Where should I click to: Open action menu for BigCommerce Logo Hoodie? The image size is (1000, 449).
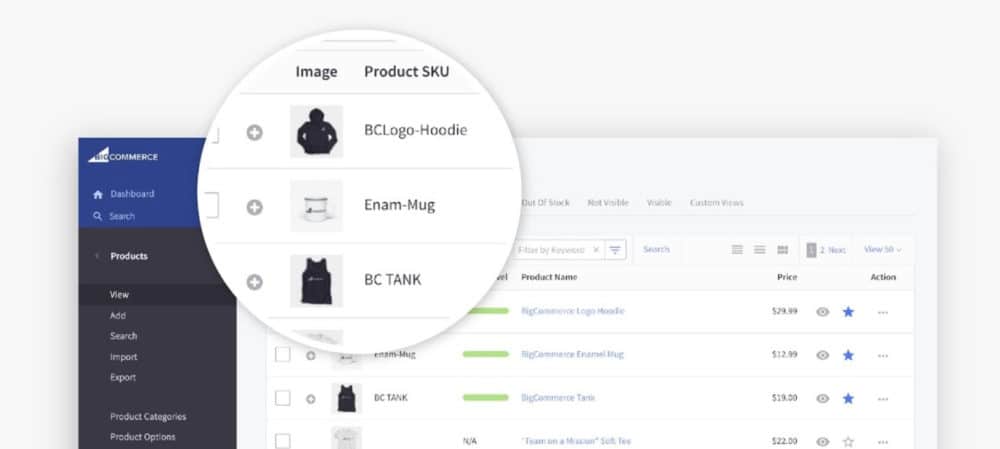tap(883, 313)
